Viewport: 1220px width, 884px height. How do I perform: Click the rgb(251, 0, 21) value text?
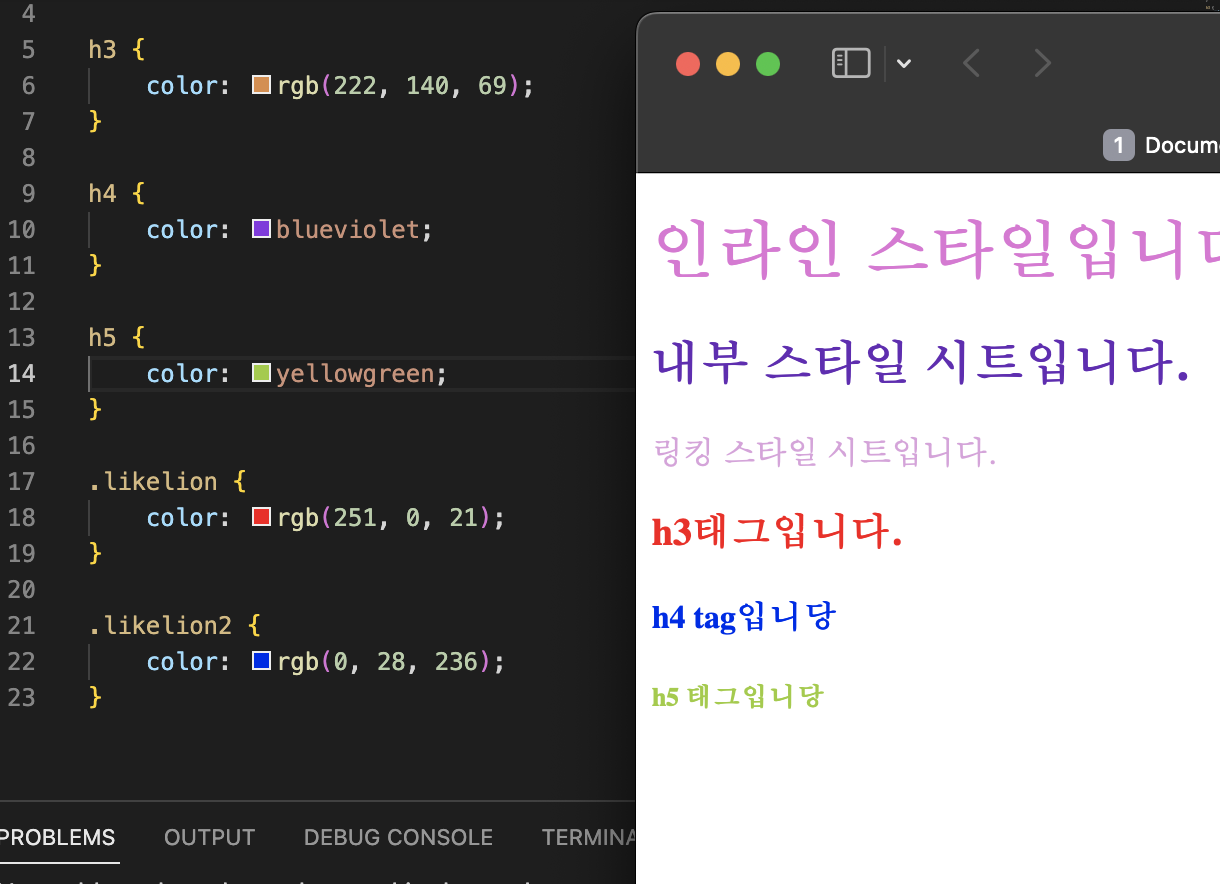pos(385,518)
